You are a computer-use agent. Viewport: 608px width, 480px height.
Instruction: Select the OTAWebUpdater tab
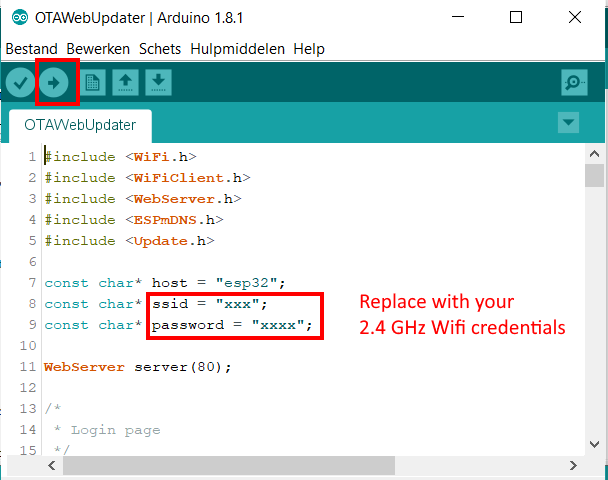click(80, 126)
